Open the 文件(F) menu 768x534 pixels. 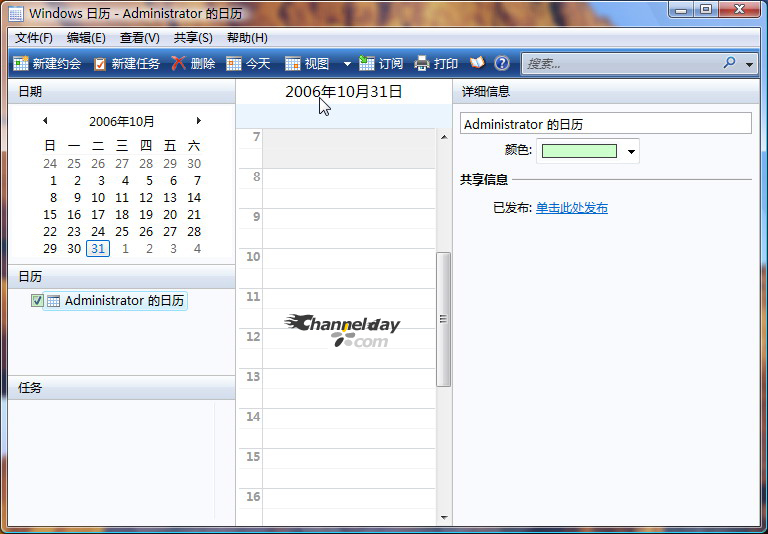pos(34,38)
